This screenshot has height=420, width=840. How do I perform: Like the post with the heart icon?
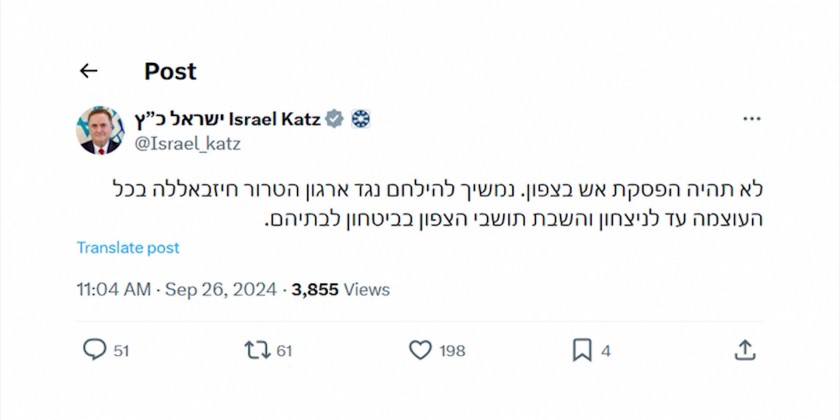(420, 350)
